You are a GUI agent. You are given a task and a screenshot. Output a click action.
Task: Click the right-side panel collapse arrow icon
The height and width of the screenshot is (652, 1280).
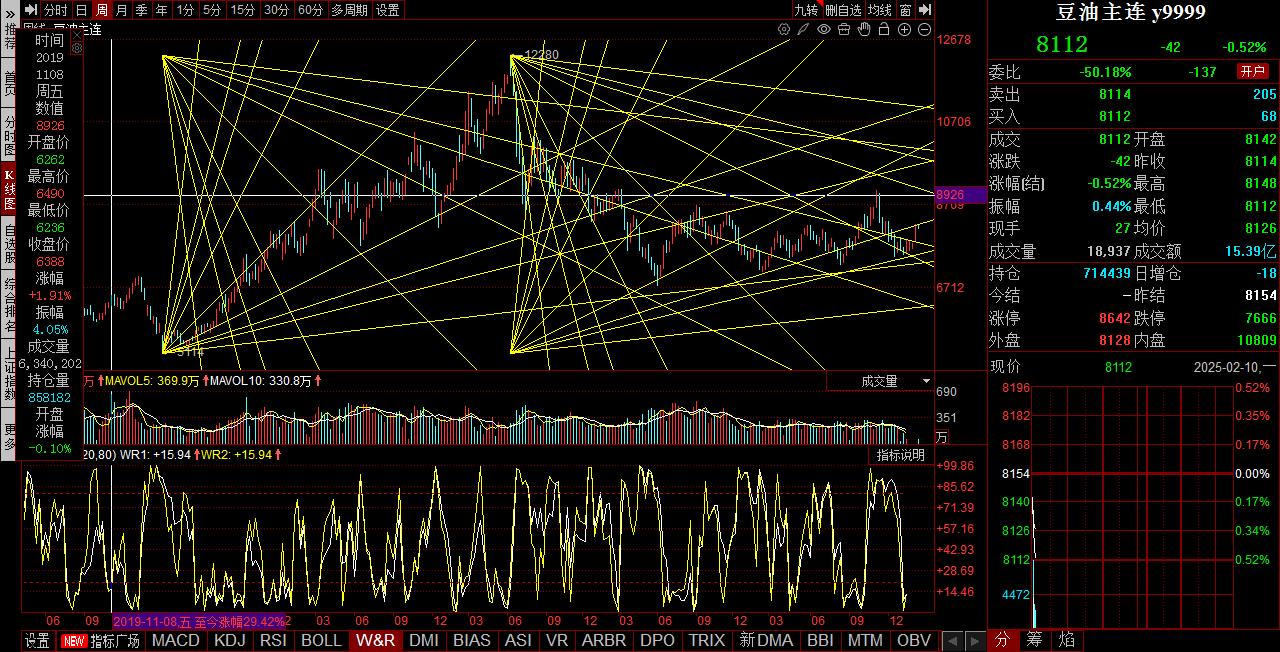926,10
